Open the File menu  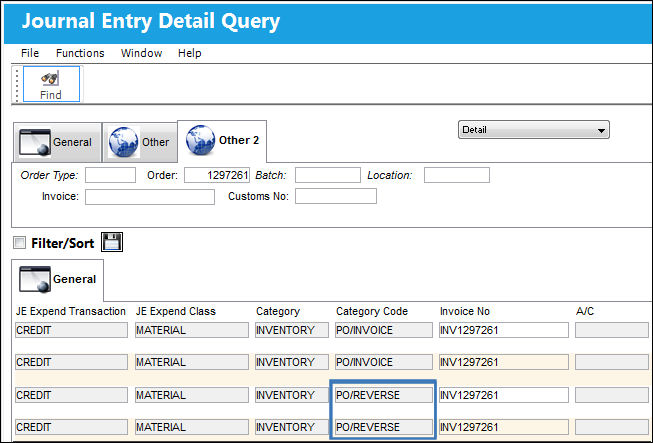[30, 53]
